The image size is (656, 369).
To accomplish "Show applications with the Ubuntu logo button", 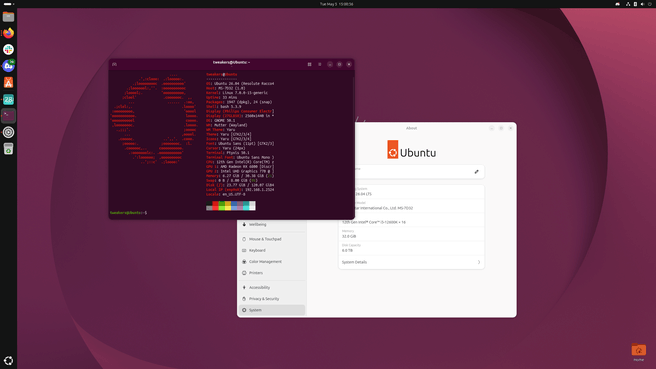I will (x=8, y=360).
